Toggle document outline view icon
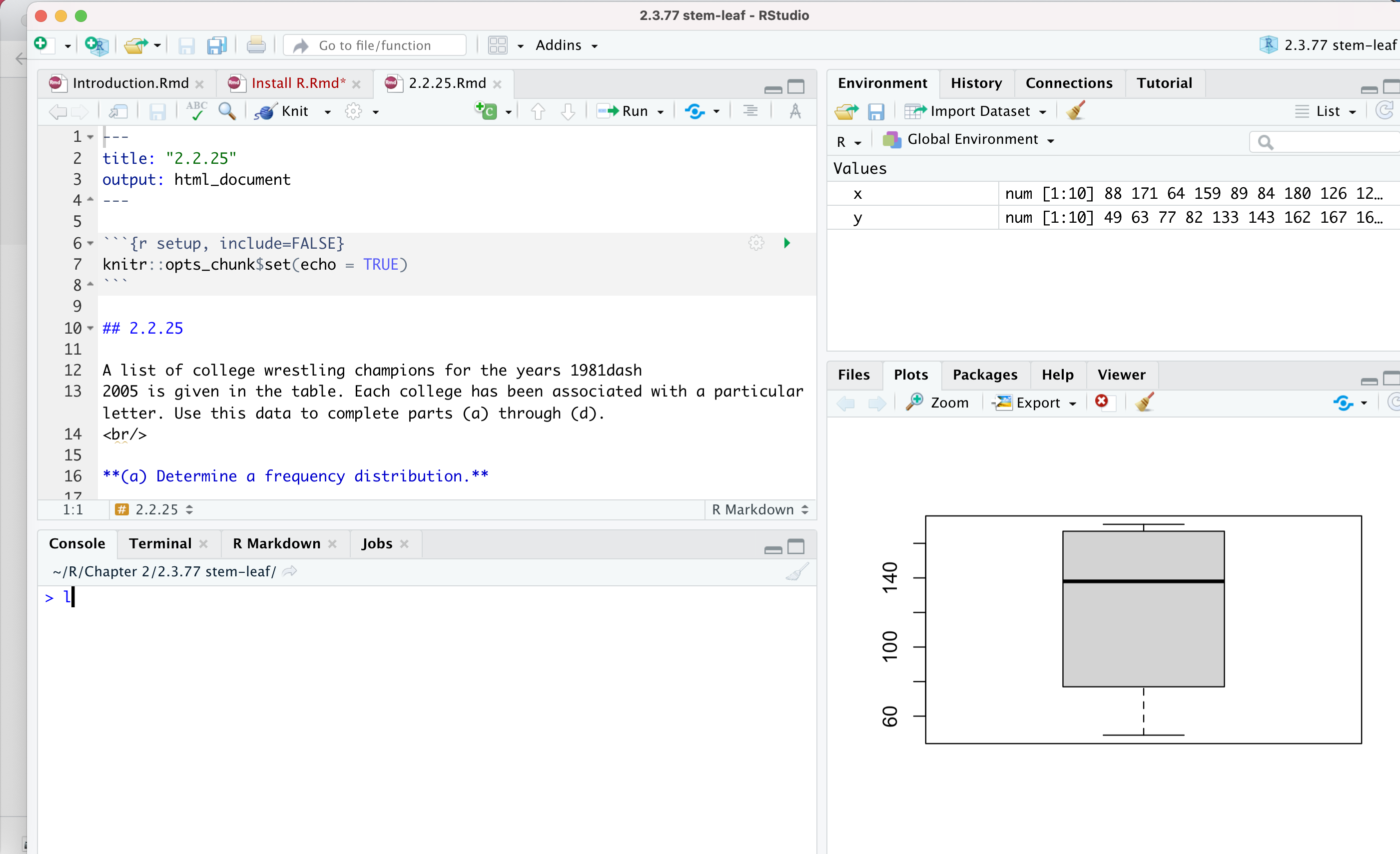The image size is (1400, 854). [750, 111]
